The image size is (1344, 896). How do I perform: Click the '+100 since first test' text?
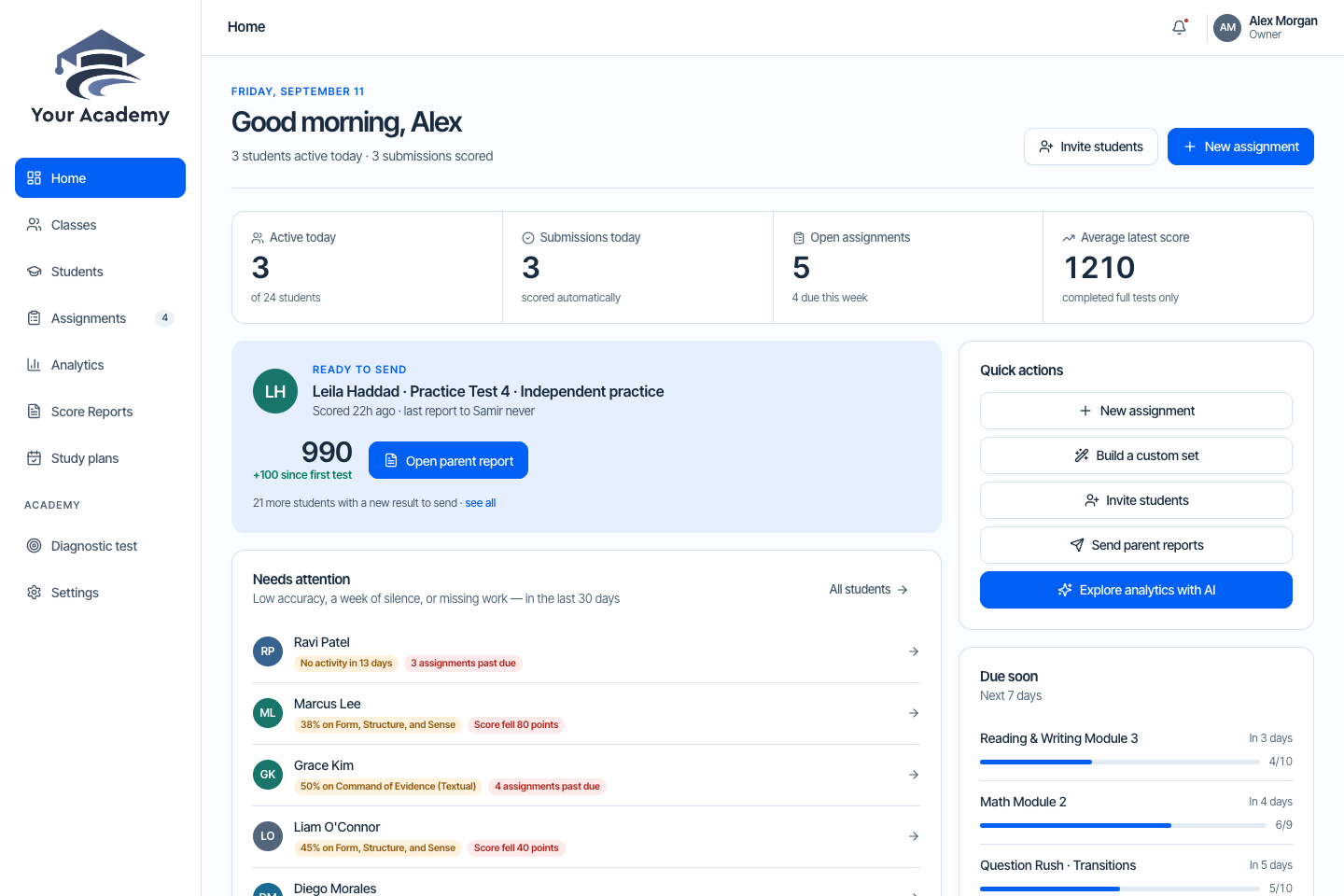coord(302,475)
